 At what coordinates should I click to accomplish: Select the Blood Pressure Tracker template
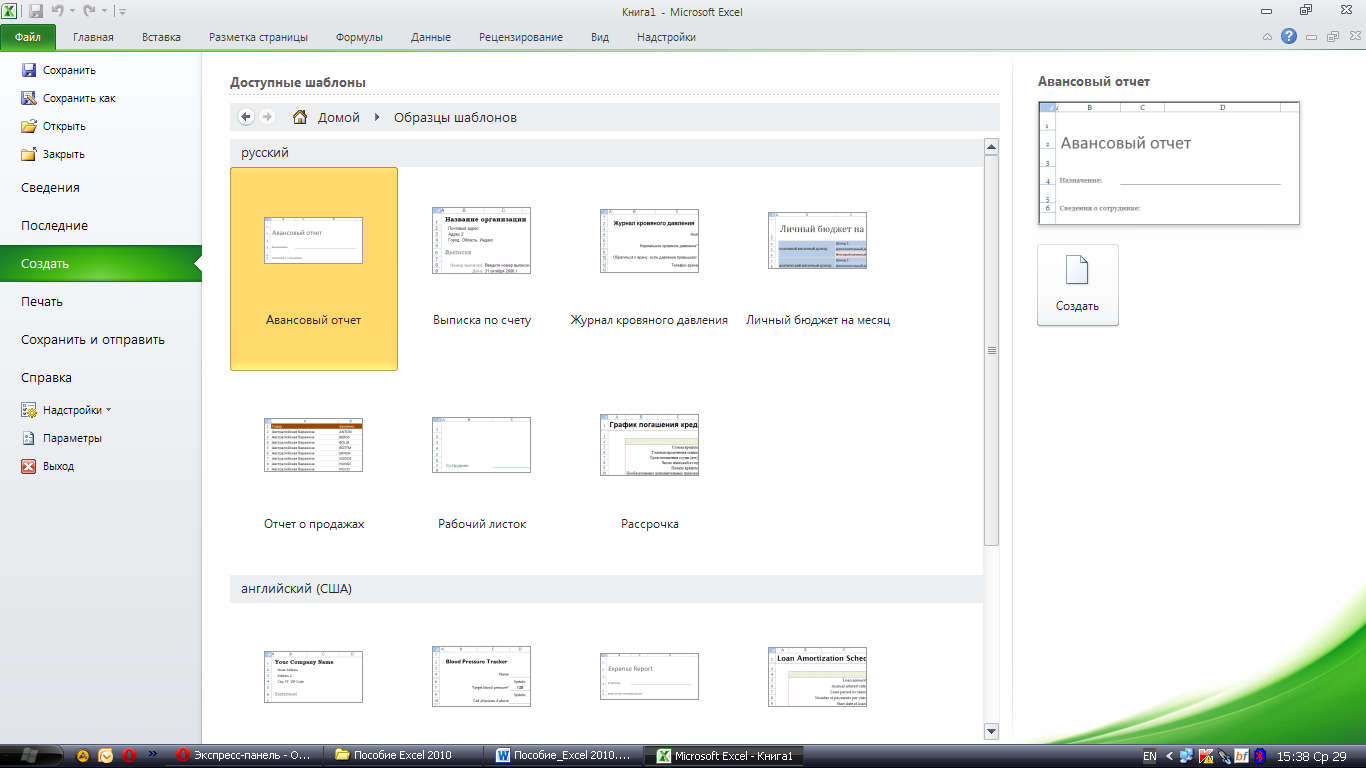coord(482,677)
